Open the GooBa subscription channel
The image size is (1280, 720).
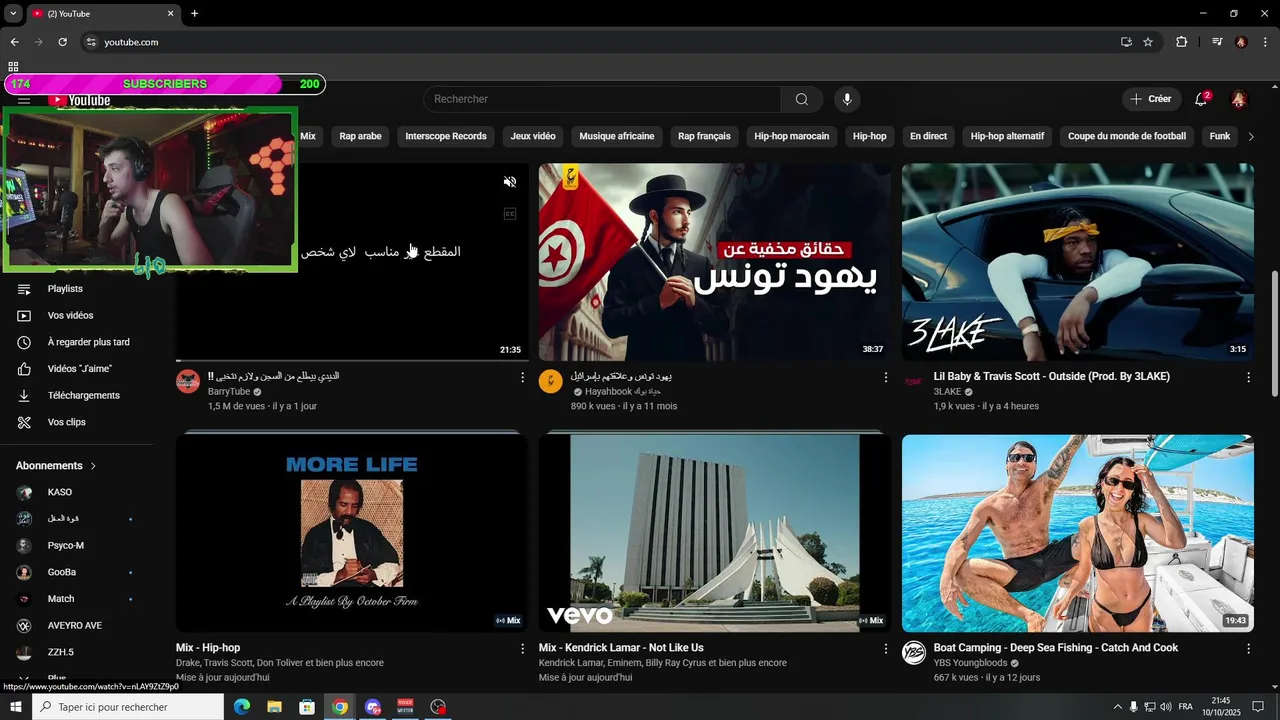pyautogui.click(x=78, y=572)
